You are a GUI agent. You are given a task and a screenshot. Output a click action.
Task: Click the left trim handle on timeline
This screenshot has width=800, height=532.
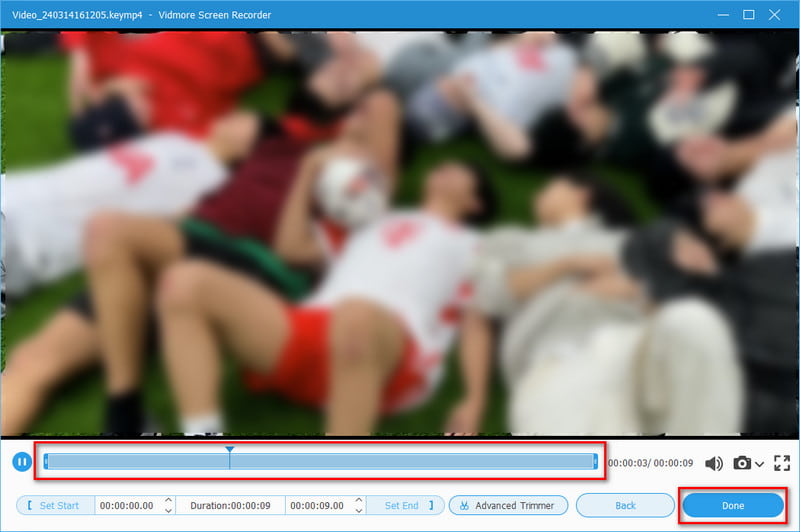click(44, 461)
